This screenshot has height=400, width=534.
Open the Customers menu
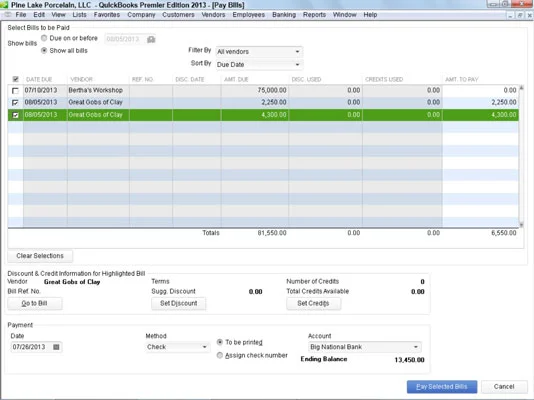click(x=178, y=15)
